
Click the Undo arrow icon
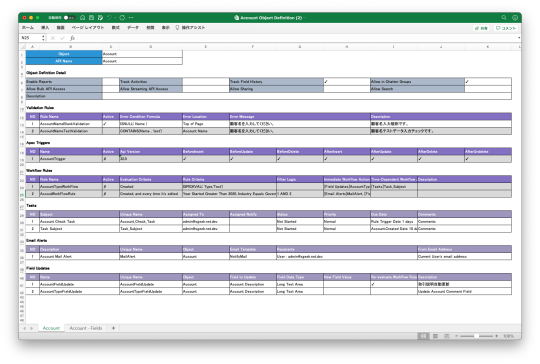pyautogui.click(x=109, y=18)
